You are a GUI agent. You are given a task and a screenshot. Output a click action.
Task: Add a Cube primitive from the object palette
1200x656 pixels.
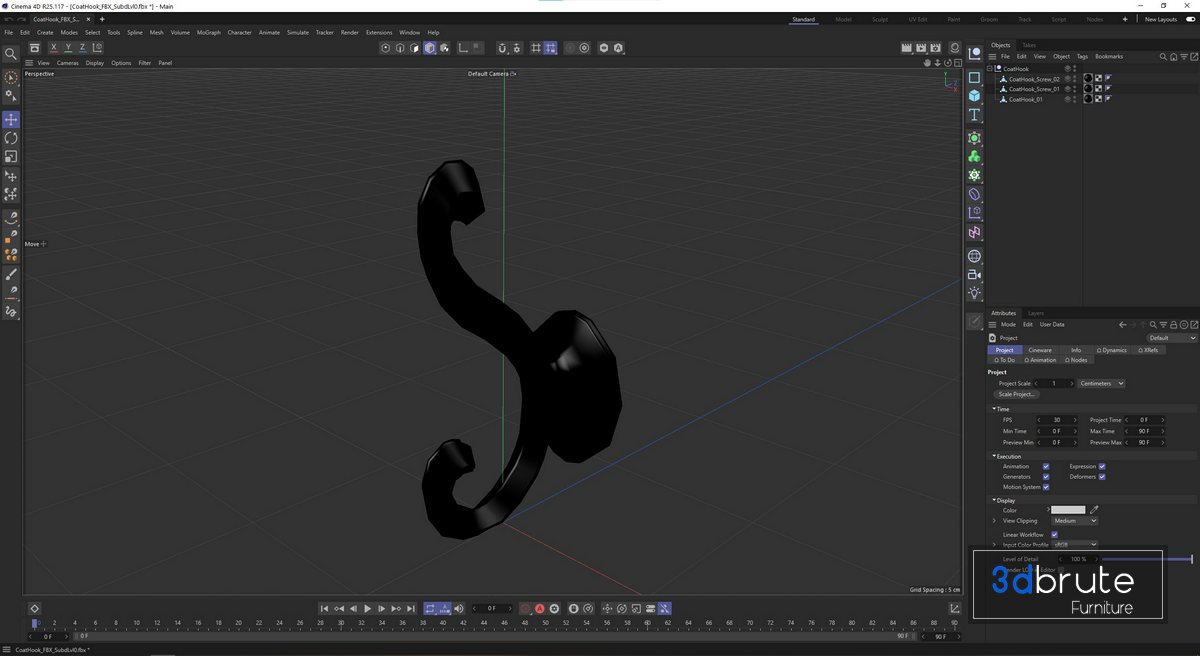(974, 96)
